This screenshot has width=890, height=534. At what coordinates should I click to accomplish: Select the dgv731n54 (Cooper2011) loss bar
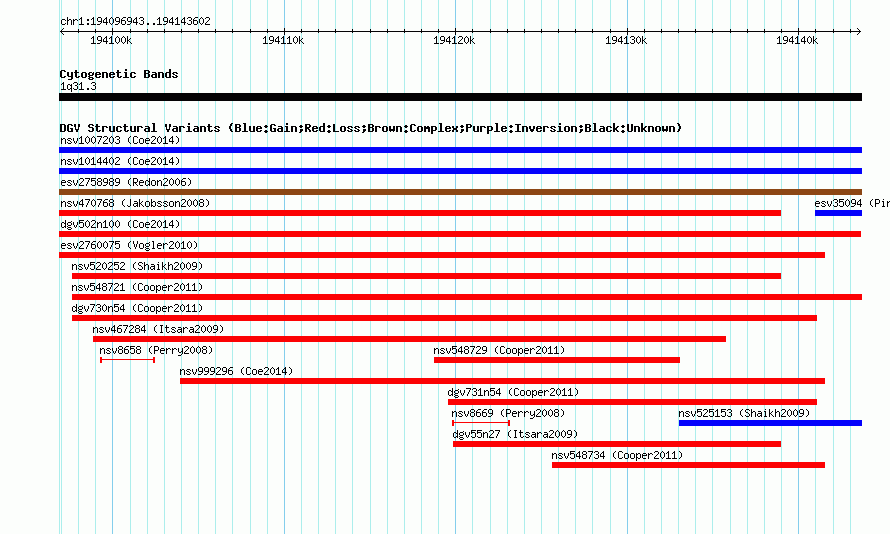632,402
